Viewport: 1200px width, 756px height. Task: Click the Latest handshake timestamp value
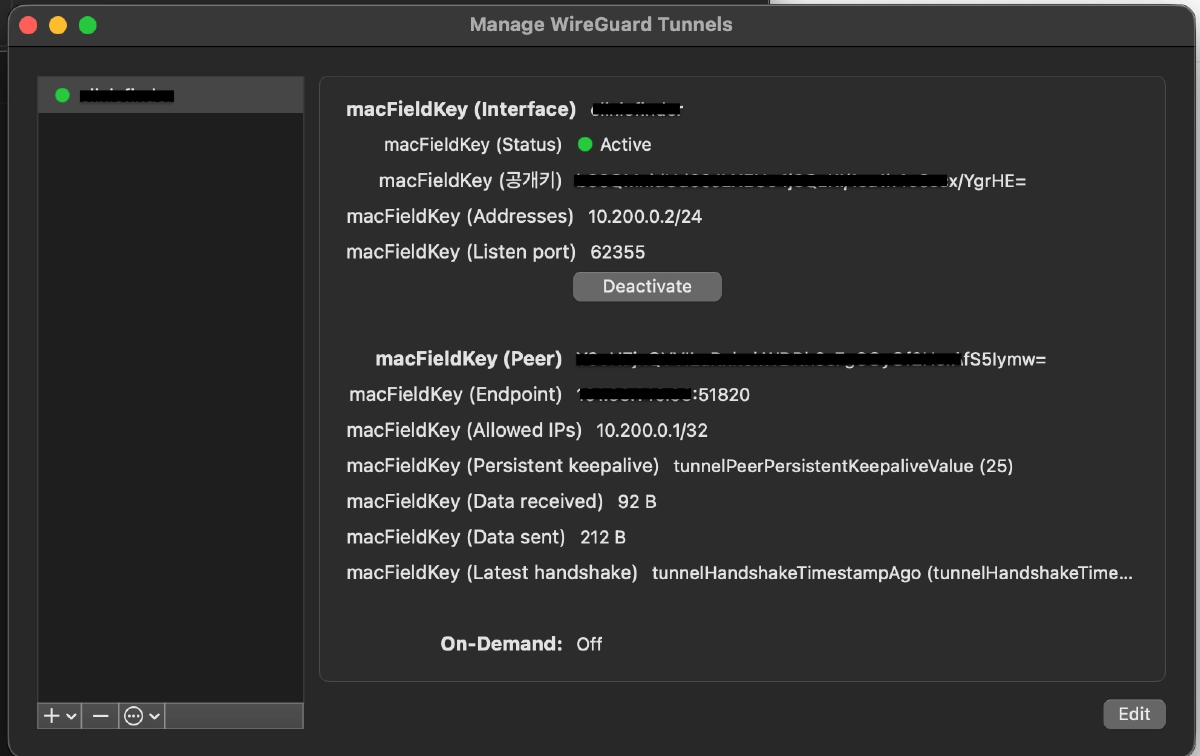(892, 573)
